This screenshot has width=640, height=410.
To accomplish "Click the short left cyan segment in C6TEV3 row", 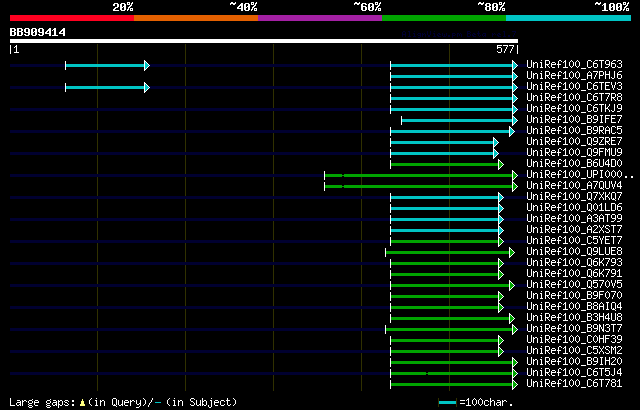I will click(107, 87).
